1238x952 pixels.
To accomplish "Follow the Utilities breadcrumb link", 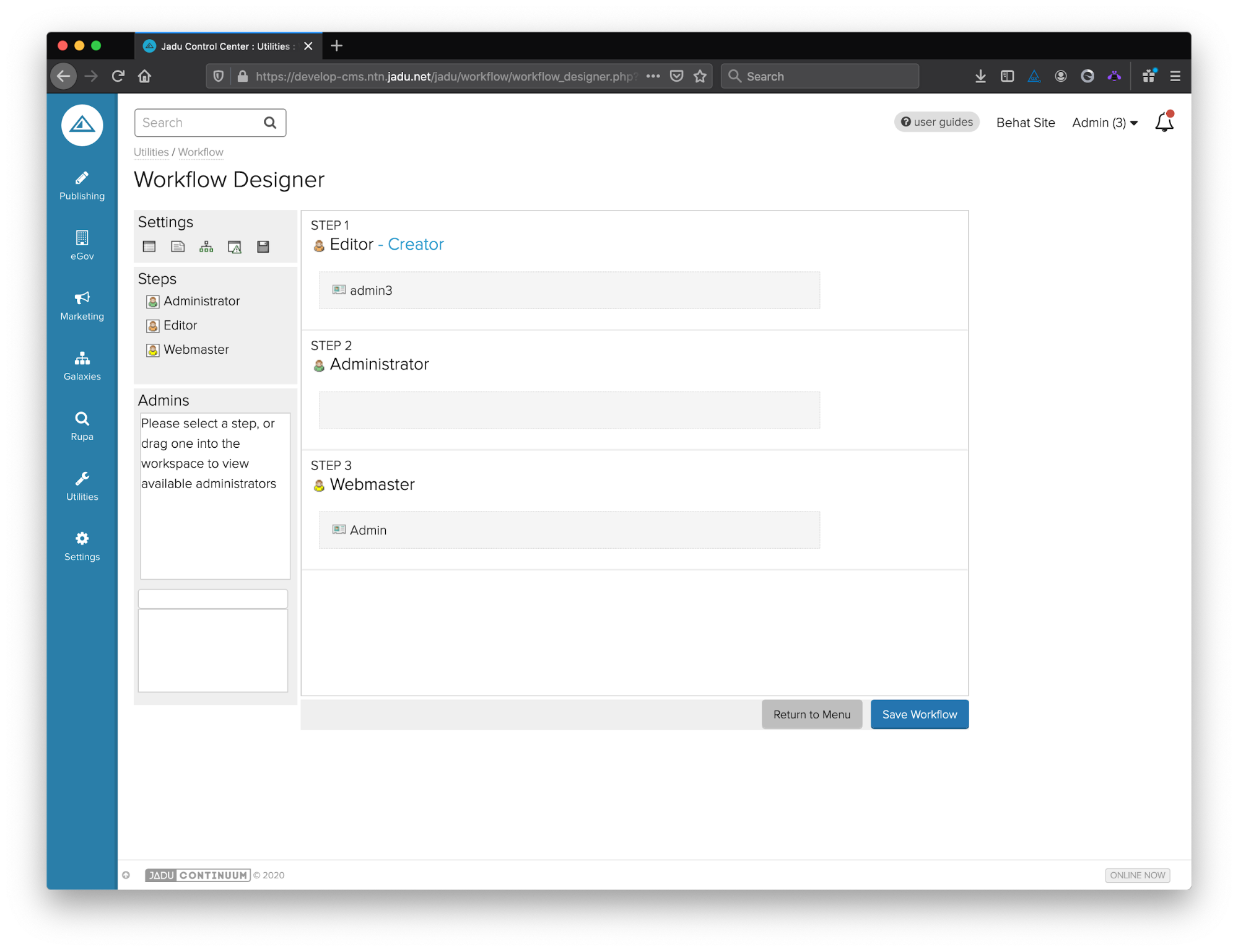I will pos(151,152).
